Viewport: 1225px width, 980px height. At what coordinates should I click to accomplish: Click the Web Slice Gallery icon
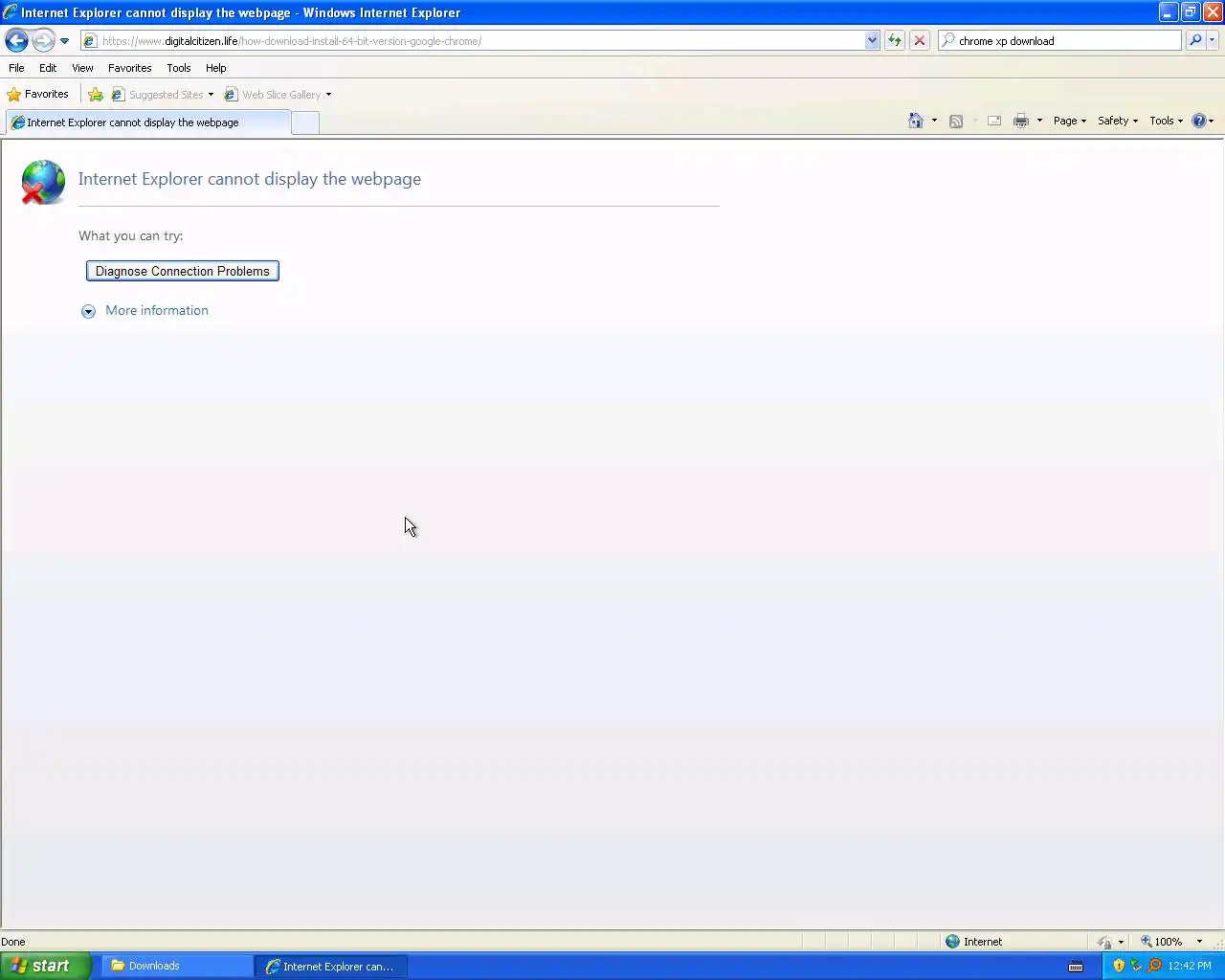tap(231, 94)
